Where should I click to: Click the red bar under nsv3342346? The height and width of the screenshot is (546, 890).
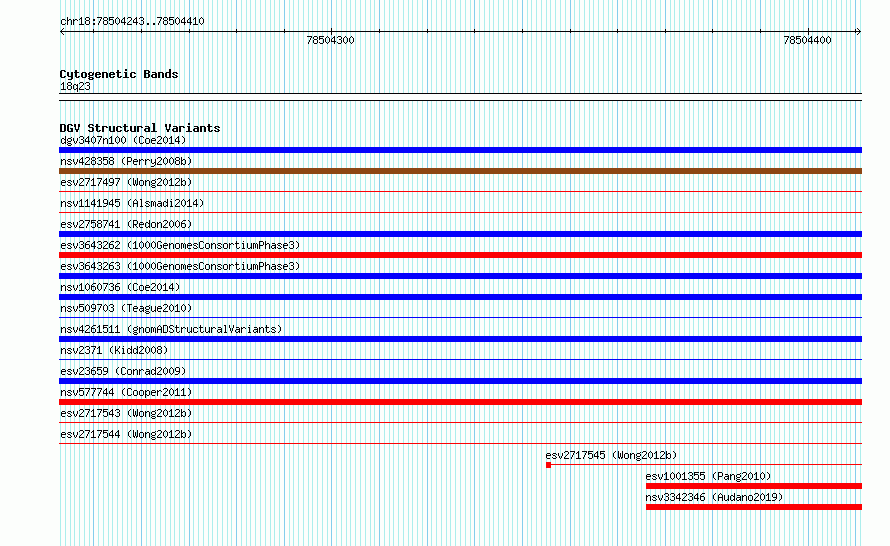coord(754,507)
